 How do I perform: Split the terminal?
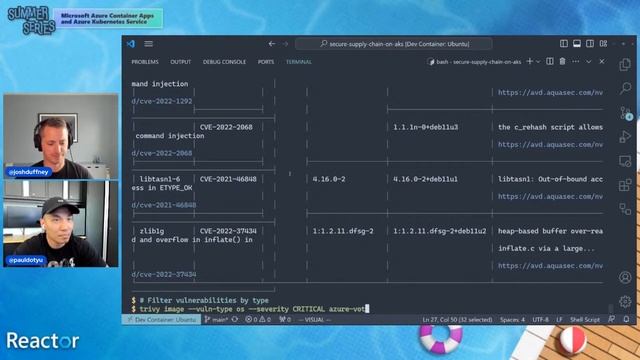click(550, 62)
